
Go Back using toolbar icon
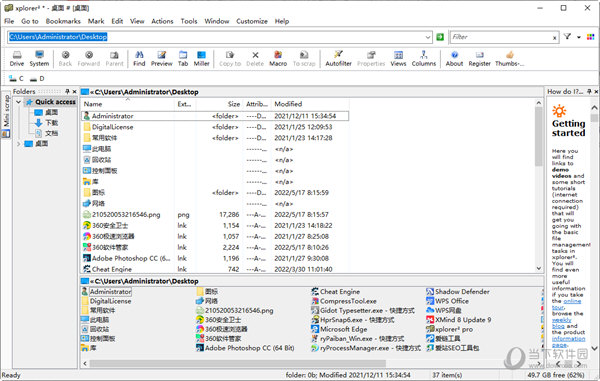pos(65,59)
